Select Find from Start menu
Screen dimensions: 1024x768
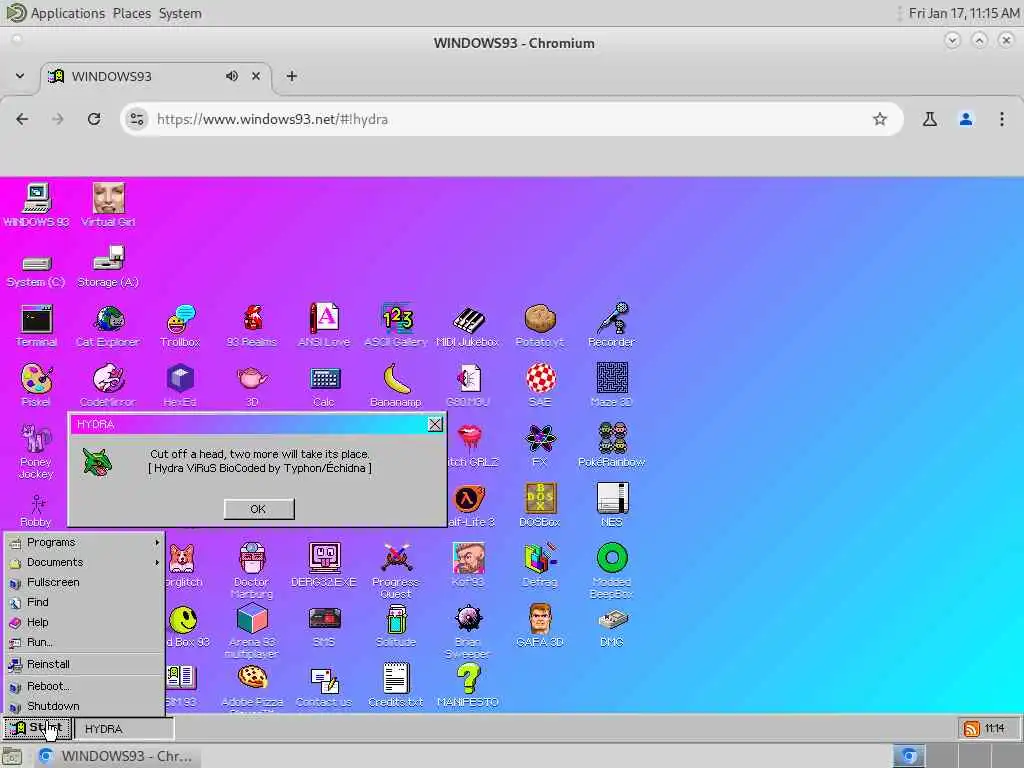click(84, 602)
